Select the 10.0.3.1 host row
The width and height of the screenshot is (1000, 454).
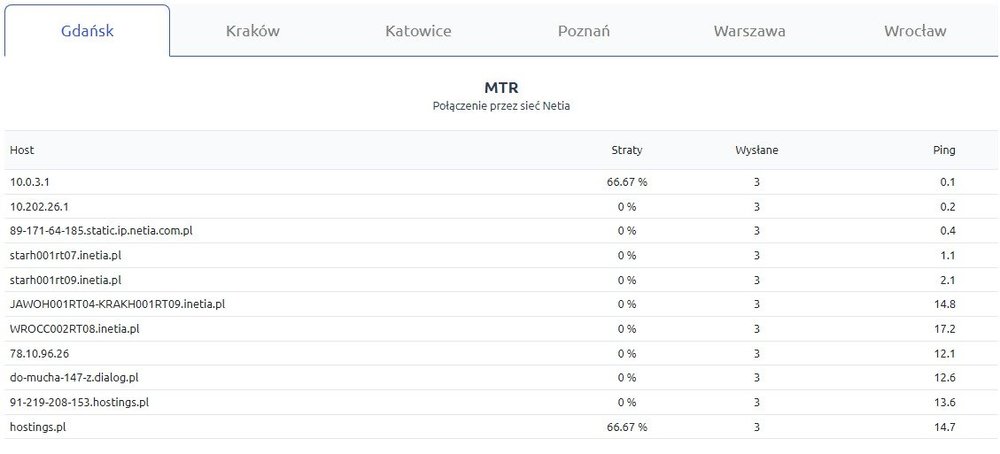(x=31, y=182)
